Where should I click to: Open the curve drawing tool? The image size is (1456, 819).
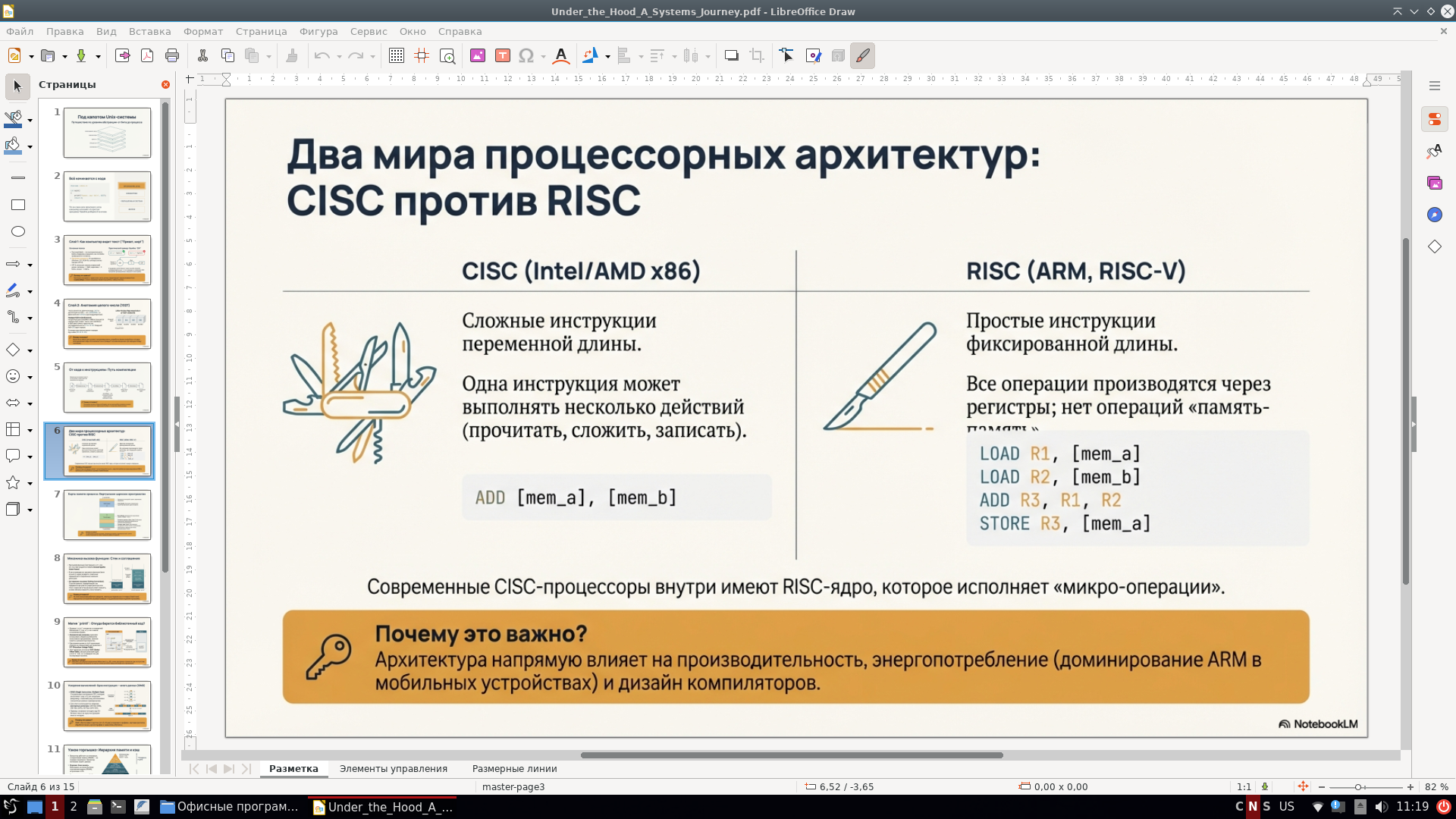[14, 290]
